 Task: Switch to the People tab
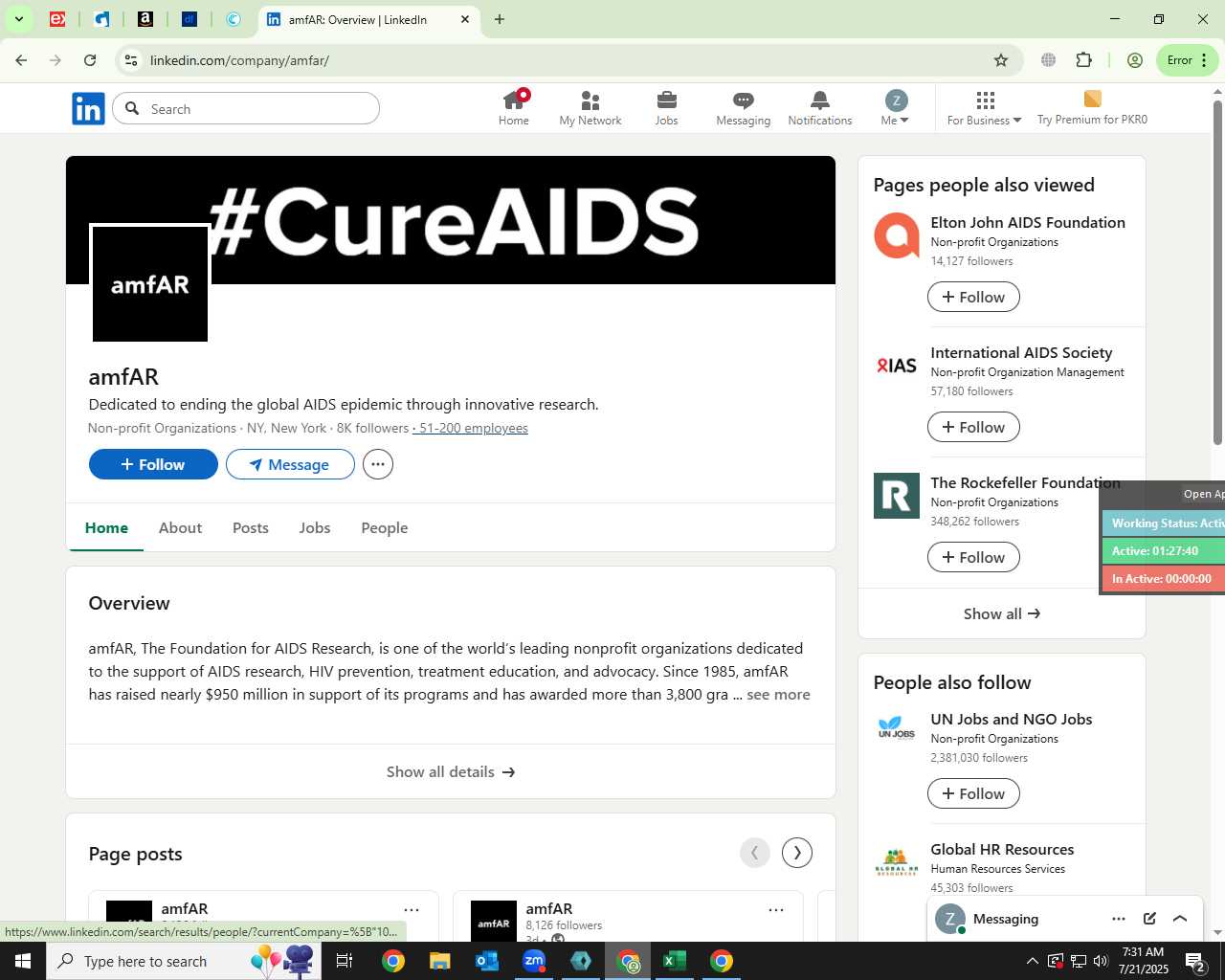385,528
